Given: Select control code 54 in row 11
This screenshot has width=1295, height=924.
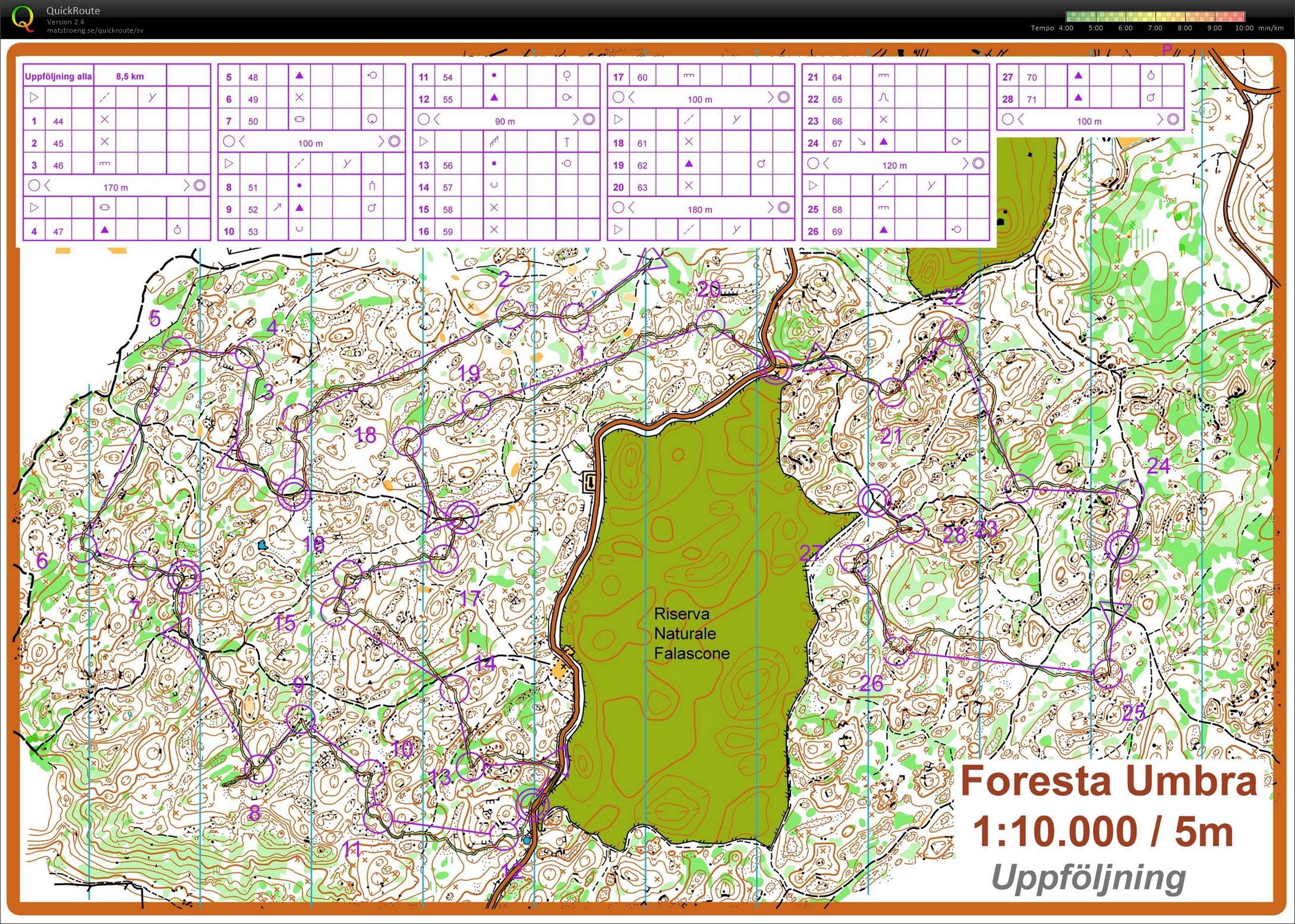Looking at the screenshot, I should point(448,77).
